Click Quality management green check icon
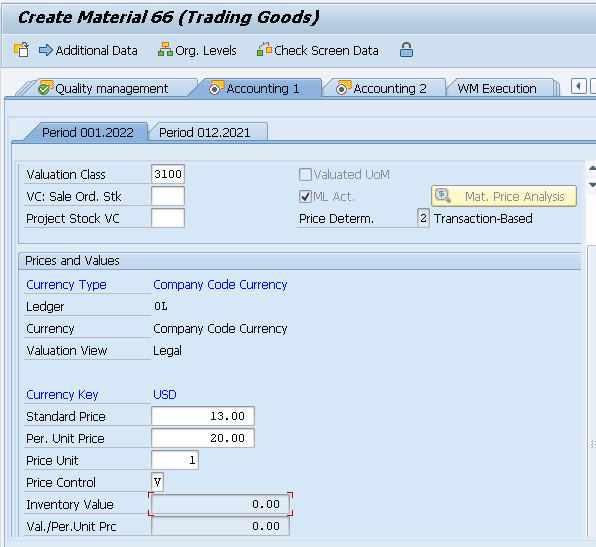This screenshot has width=596, height=547. pos(45,88)
